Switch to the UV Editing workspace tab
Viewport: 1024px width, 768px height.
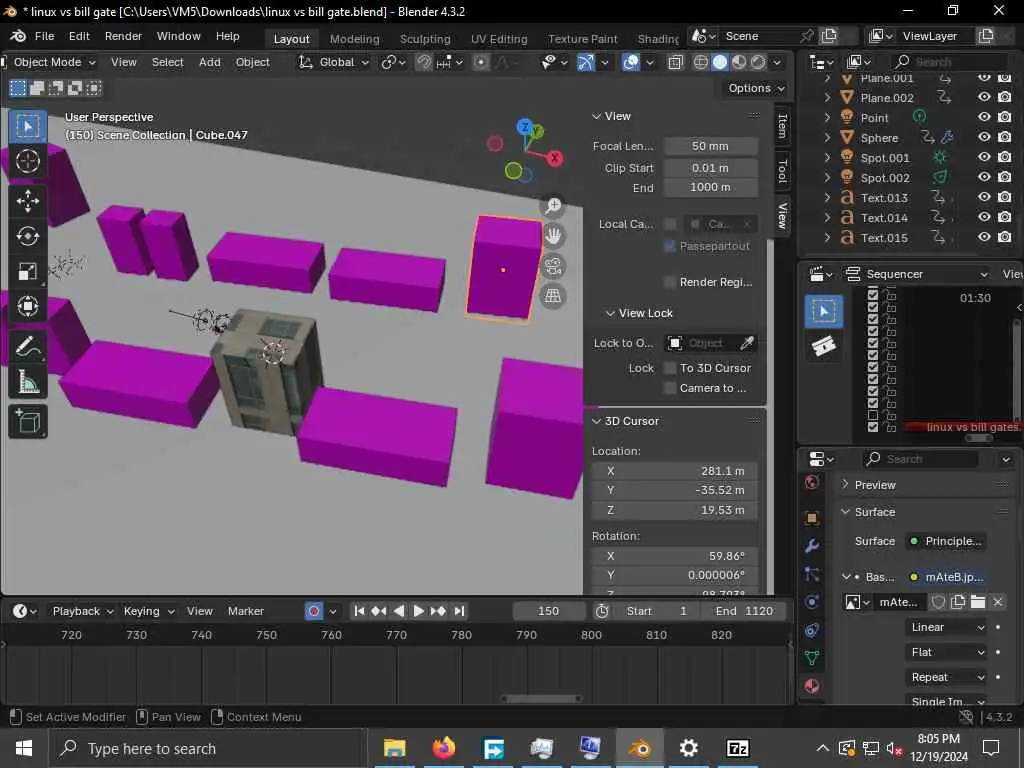click(499, 39)
